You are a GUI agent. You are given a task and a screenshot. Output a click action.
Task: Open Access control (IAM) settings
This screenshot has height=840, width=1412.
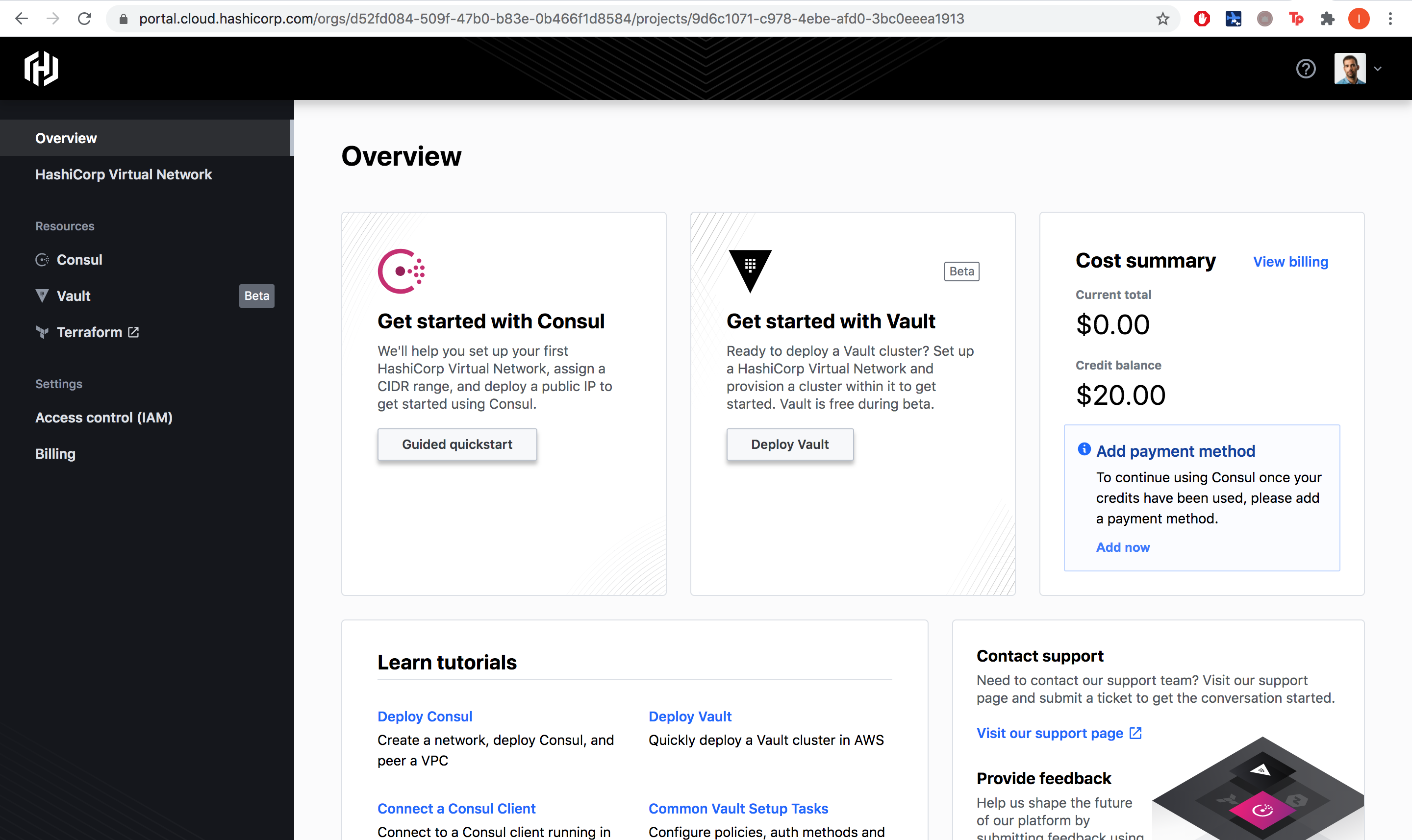point(103,418)
